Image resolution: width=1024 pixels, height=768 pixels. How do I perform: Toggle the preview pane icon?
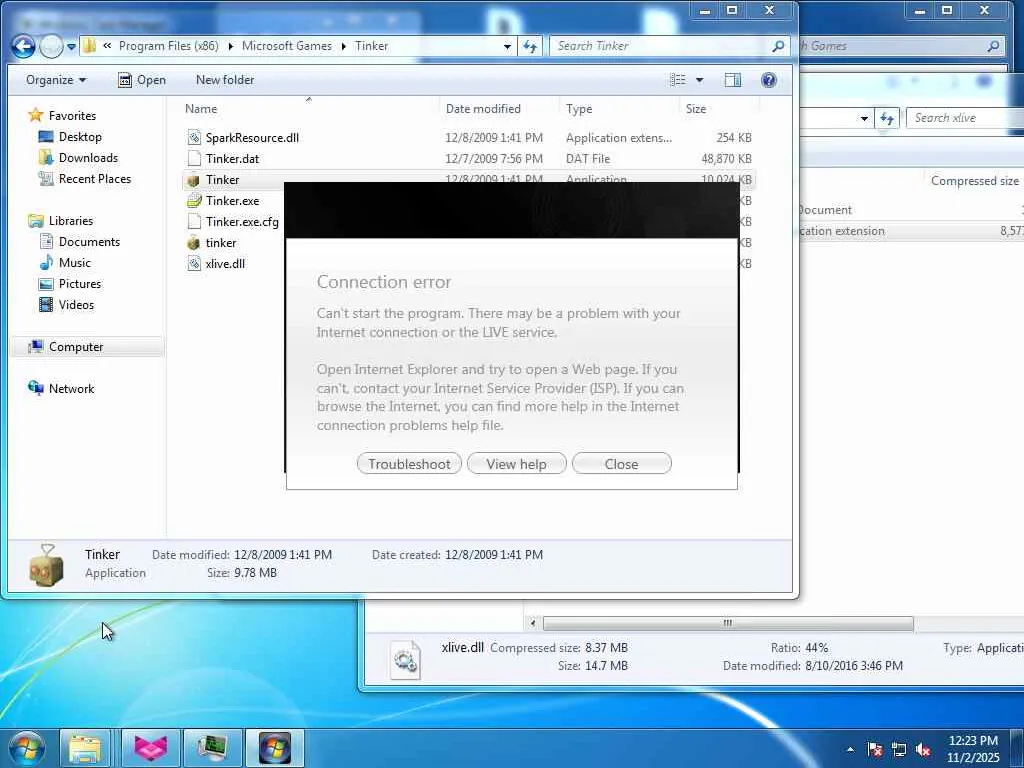click(x=733, y=80)
